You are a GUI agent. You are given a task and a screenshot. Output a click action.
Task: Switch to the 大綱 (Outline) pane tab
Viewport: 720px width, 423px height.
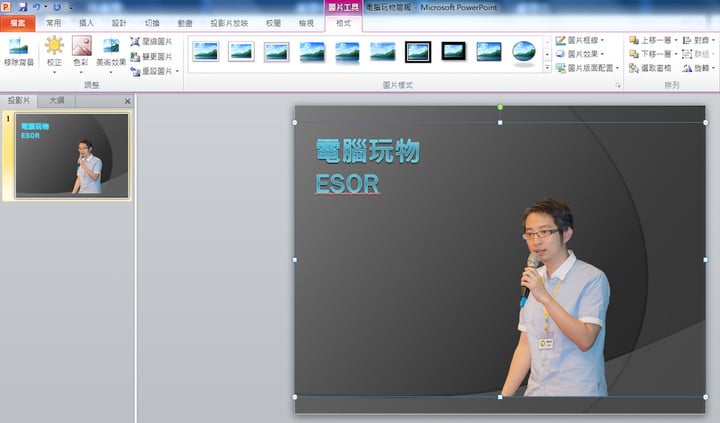point(56,101)
